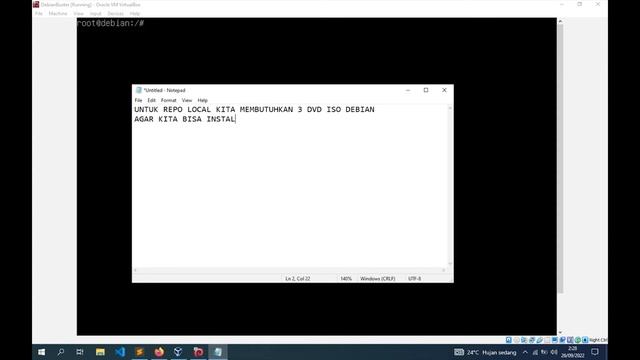
Task: Open VirtualBox Machine menu
Action: tap(58, 13)
